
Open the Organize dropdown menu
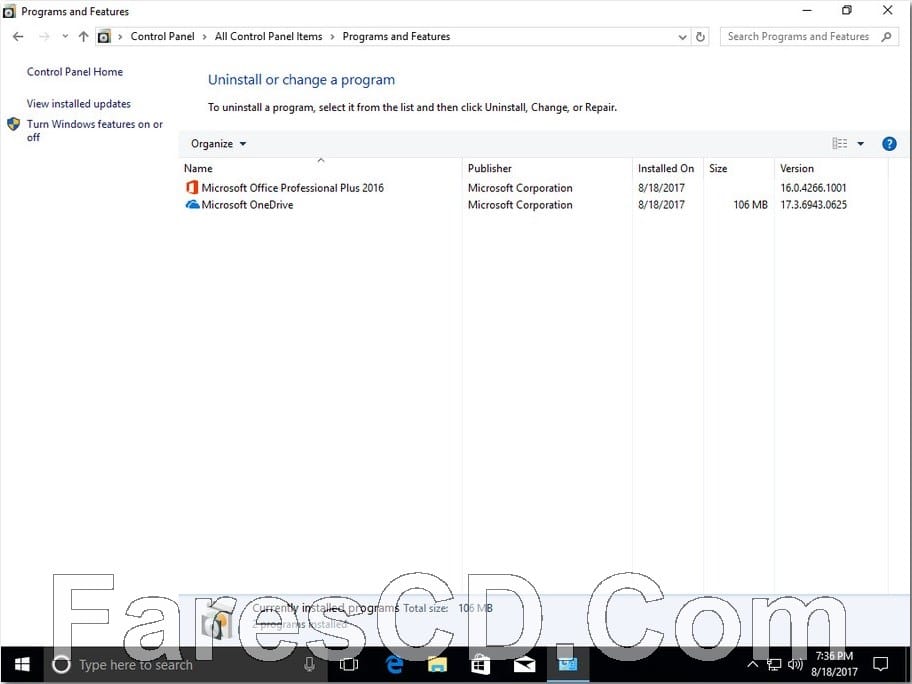point(218,144)
